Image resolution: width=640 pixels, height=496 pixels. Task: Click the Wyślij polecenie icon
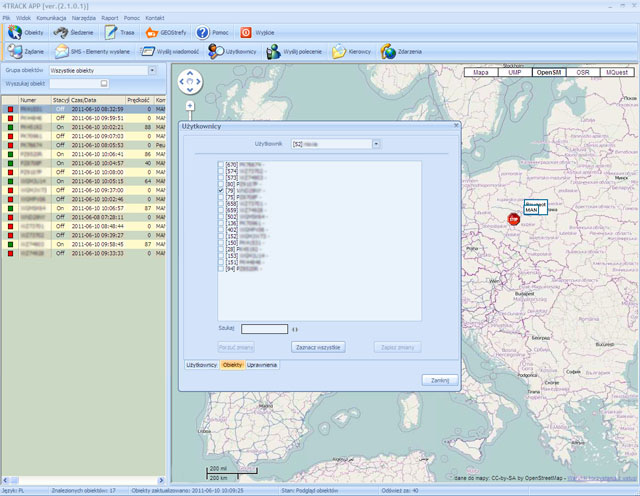click(x=273, y=51)
